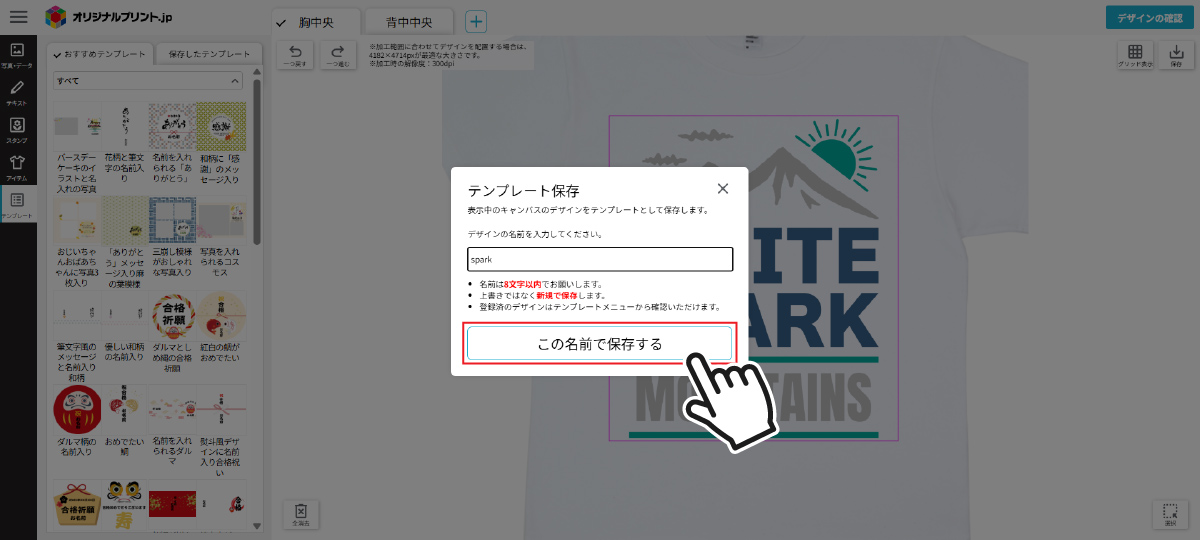Select the テキスト text tool
Image resolution: width=1200 pixels, height=540 pixels.
coord(17,92)
